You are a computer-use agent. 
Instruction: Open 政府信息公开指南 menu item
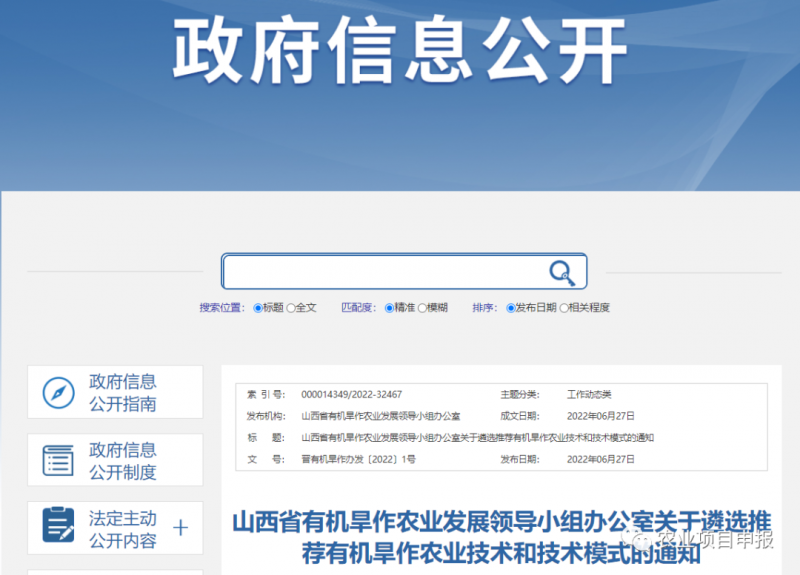click(x=115, y=392)
